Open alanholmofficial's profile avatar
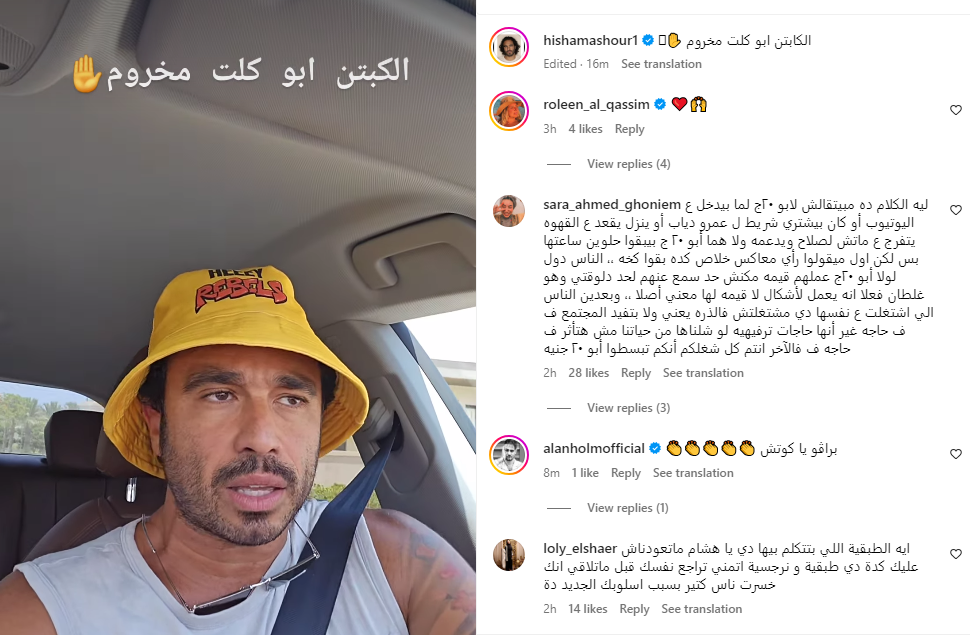Screen dimensions: 970x635 coord(509,455)
